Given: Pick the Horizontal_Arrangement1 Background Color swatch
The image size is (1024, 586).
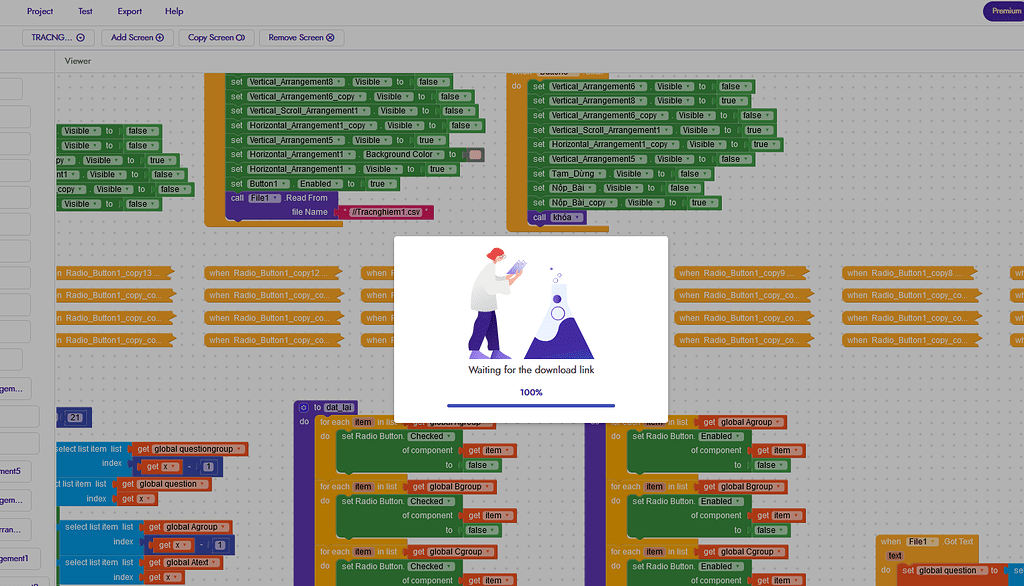Looking at the screenshot, I should [475, 155].
